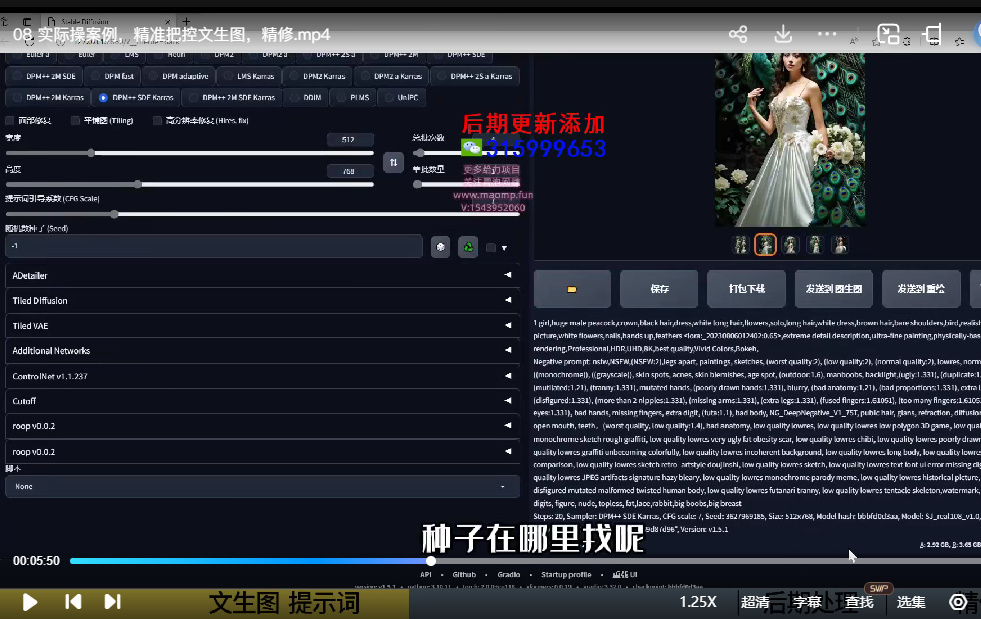Open the player's three-dot more menu
981x619 pixels.
826,34
